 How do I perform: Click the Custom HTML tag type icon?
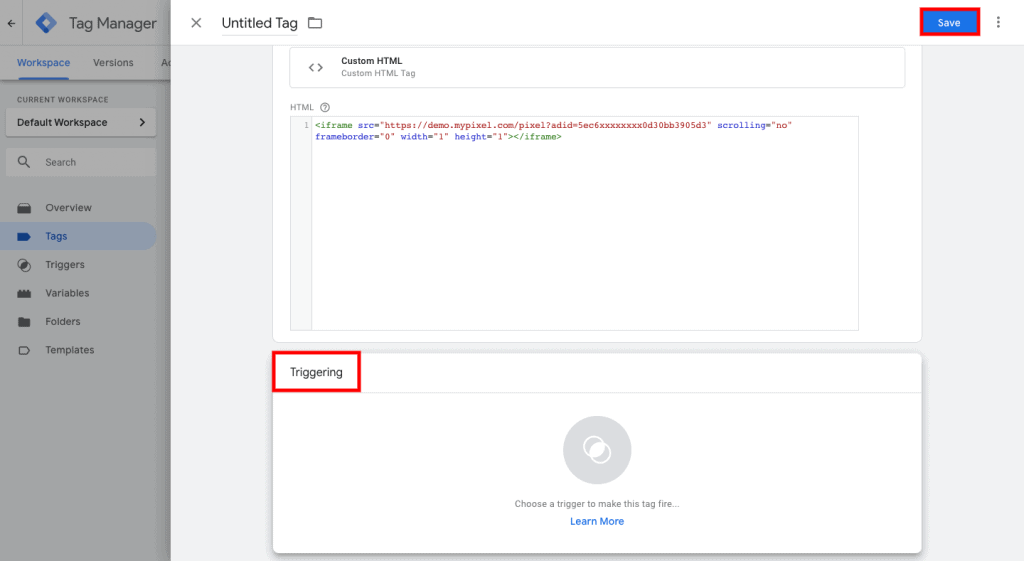(316, 67)
